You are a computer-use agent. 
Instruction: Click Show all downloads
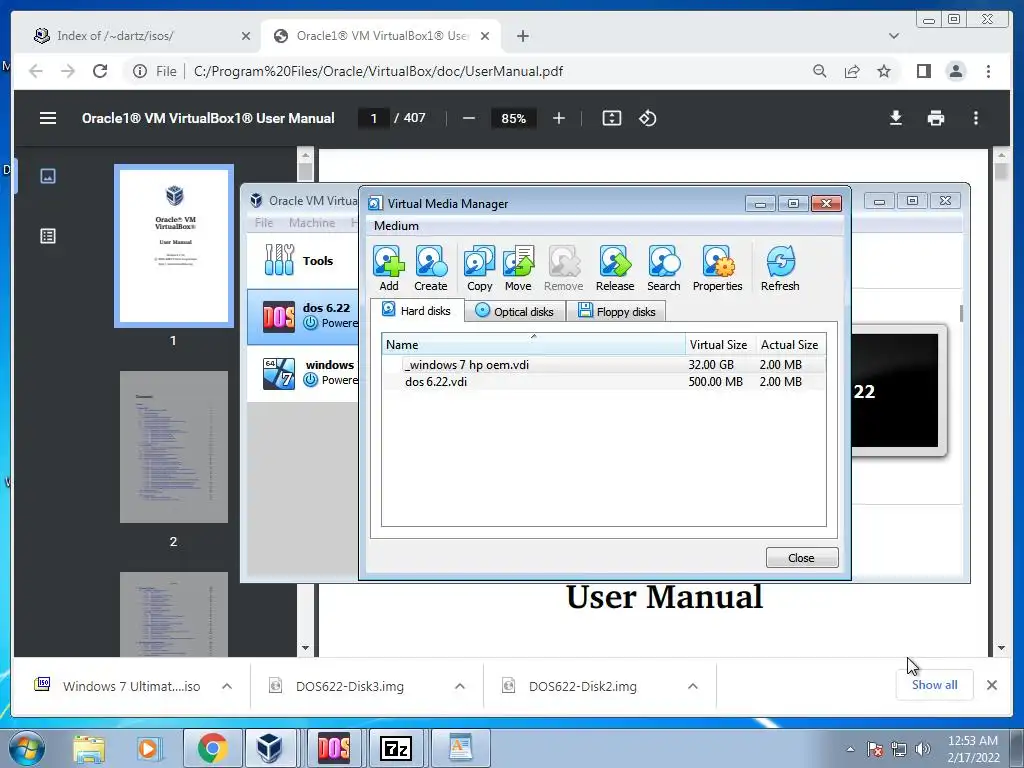coord(935,685)
